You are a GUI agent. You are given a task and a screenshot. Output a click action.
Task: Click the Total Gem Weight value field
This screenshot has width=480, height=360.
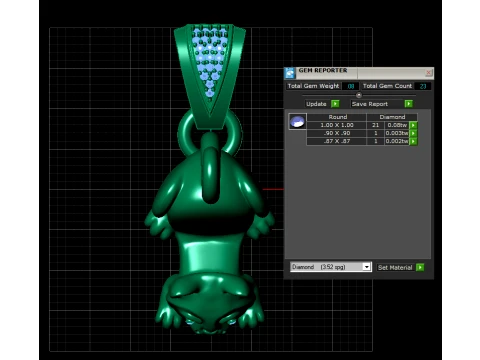point(351,86)
